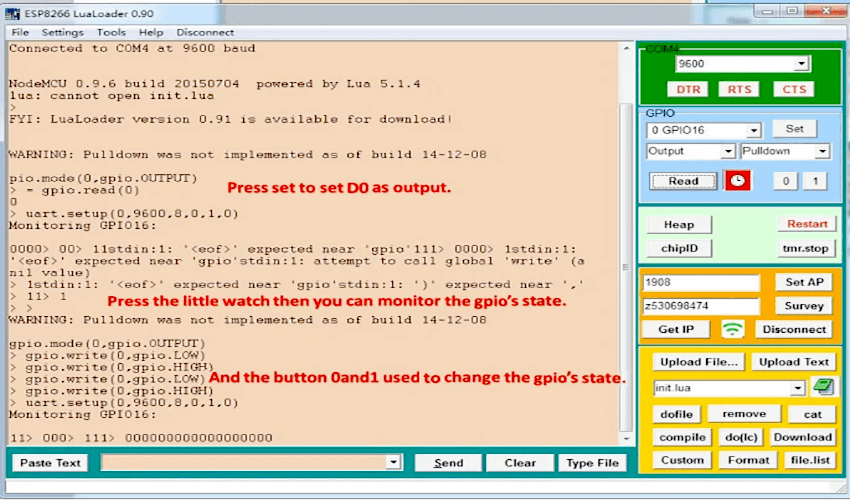
Task: Set GPIO high with the 1 button
Action: tap(815, 181)
